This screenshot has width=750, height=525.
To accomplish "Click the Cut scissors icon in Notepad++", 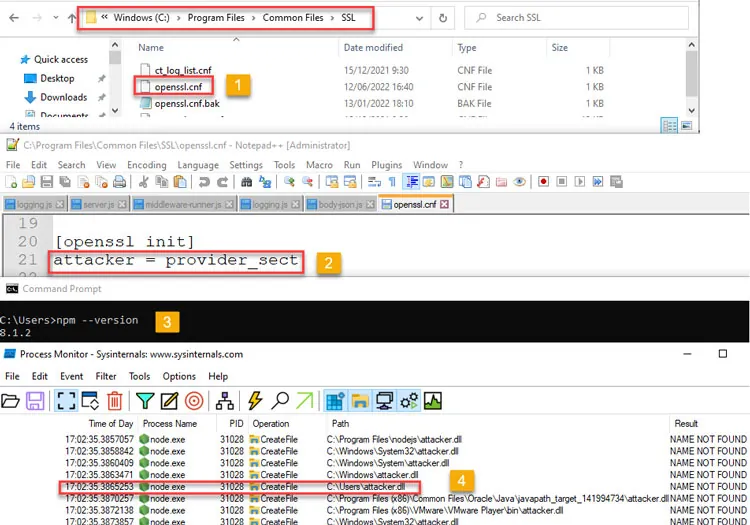I will tap(143, 182).
